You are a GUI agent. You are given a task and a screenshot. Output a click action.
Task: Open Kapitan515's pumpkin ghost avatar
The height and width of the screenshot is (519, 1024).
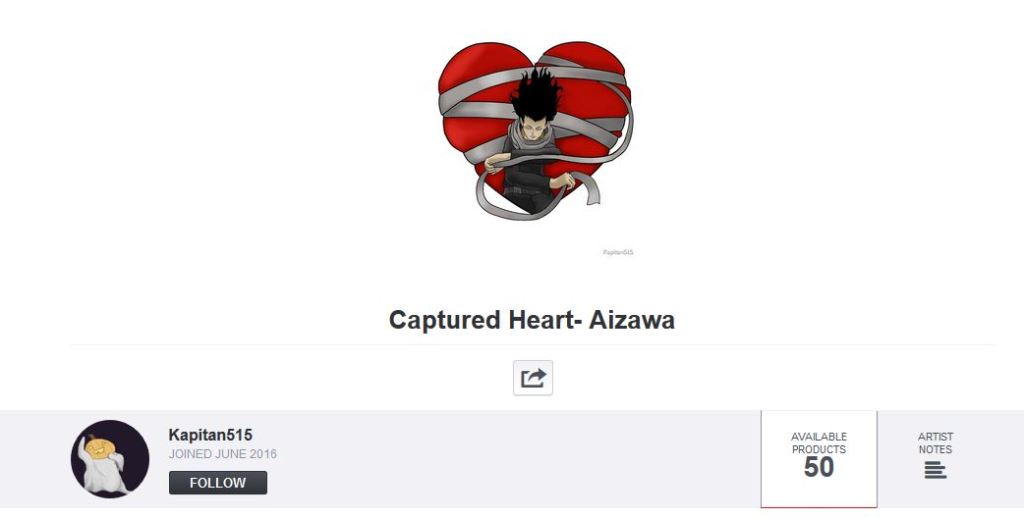point(110,459)
